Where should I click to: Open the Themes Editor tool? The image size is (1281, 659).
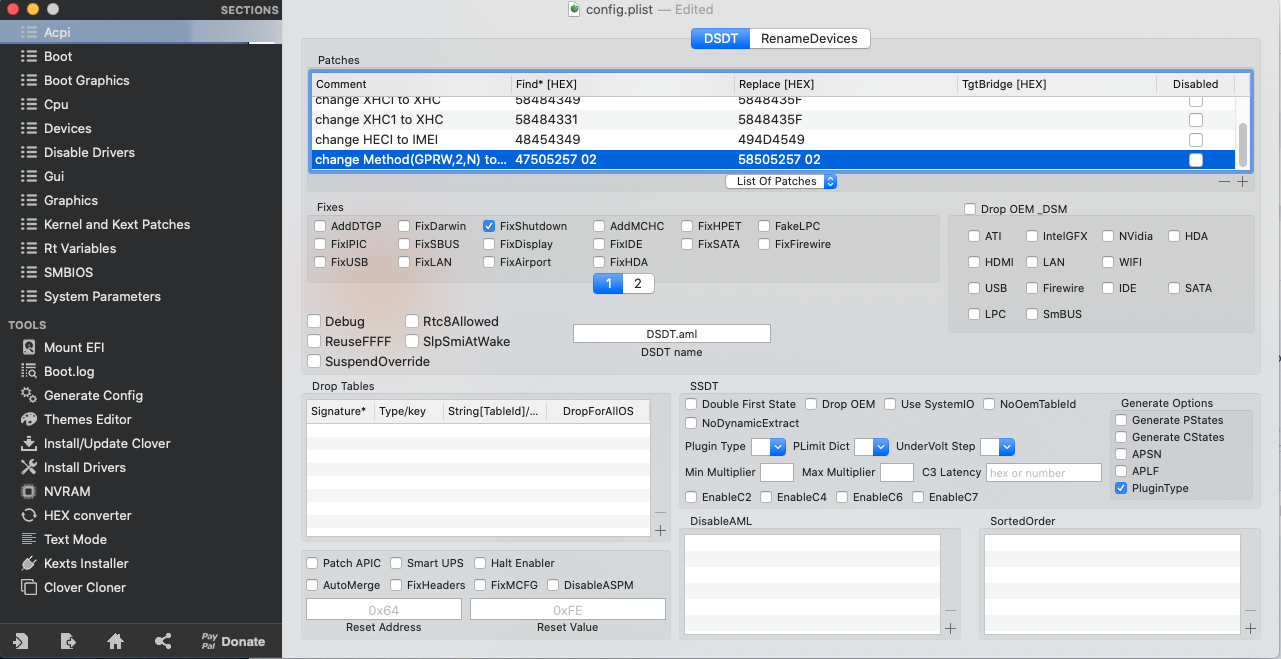pos(87,419)
